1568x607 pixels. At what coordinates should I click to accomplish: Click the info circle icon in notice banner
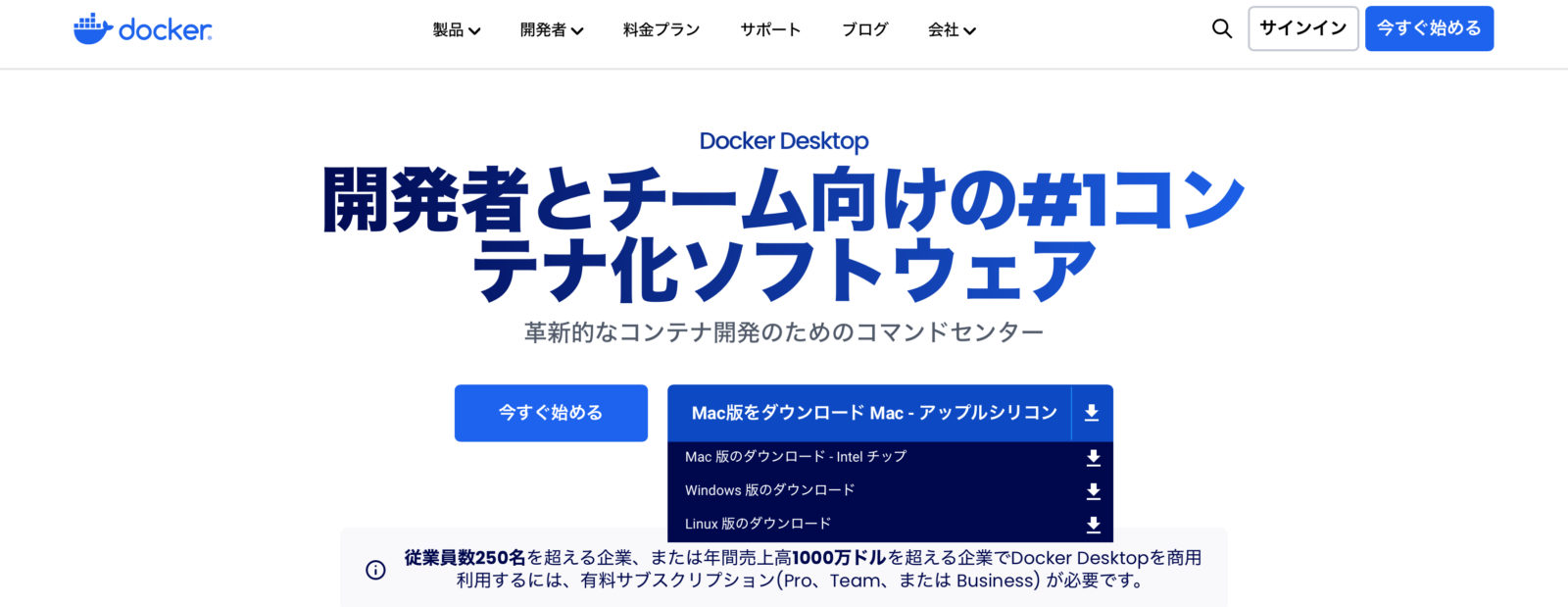coord(375,570)
